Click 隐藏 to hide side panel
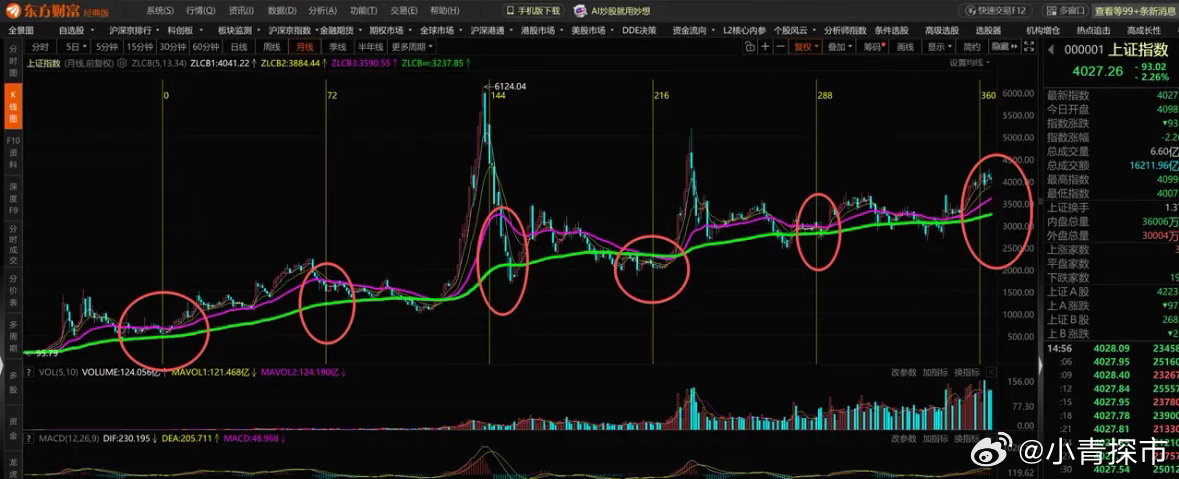The height and width of the screenshot is (479, 1179). 1003,47
